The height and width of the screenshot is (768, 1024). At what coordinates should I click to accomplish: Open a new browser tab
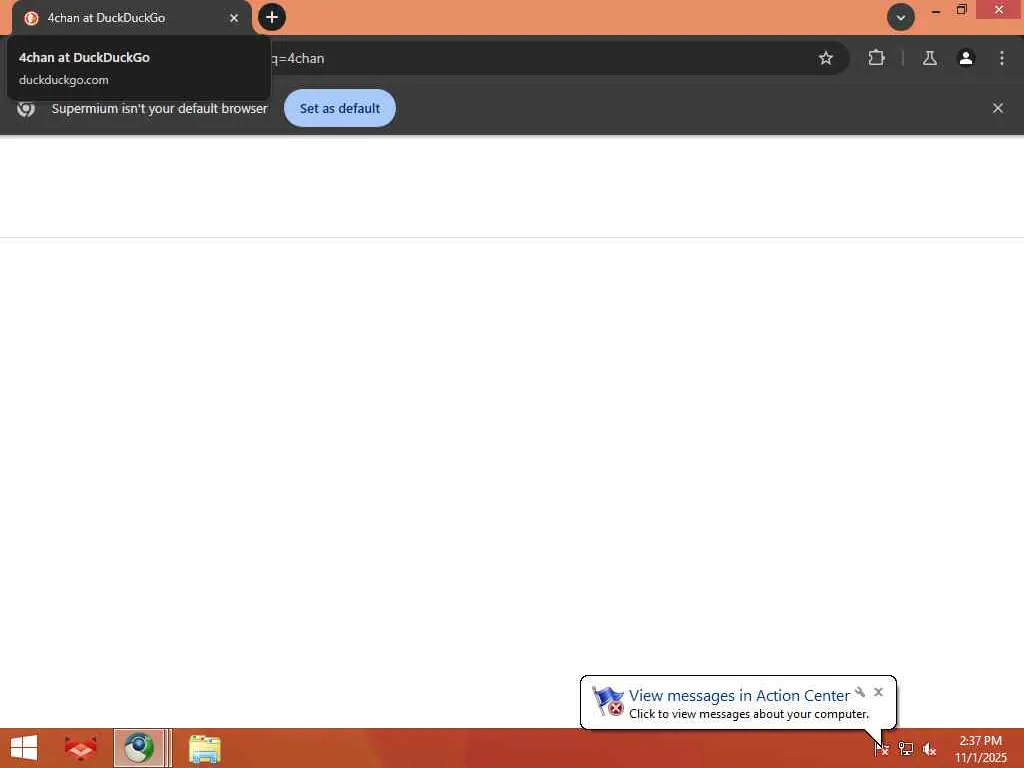click(272, 17)
